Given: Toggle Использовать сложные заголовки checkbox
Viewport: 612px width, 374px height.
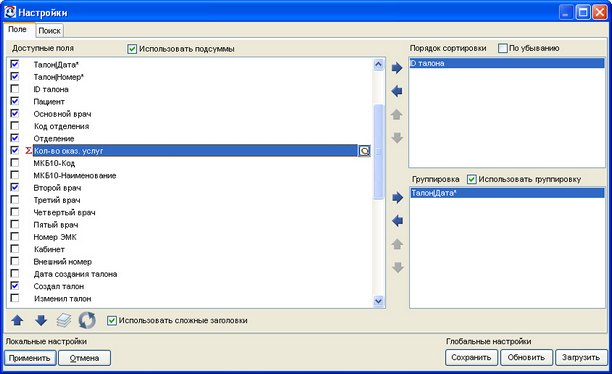Looking at the screenshot, I should [x=112, y=321].
